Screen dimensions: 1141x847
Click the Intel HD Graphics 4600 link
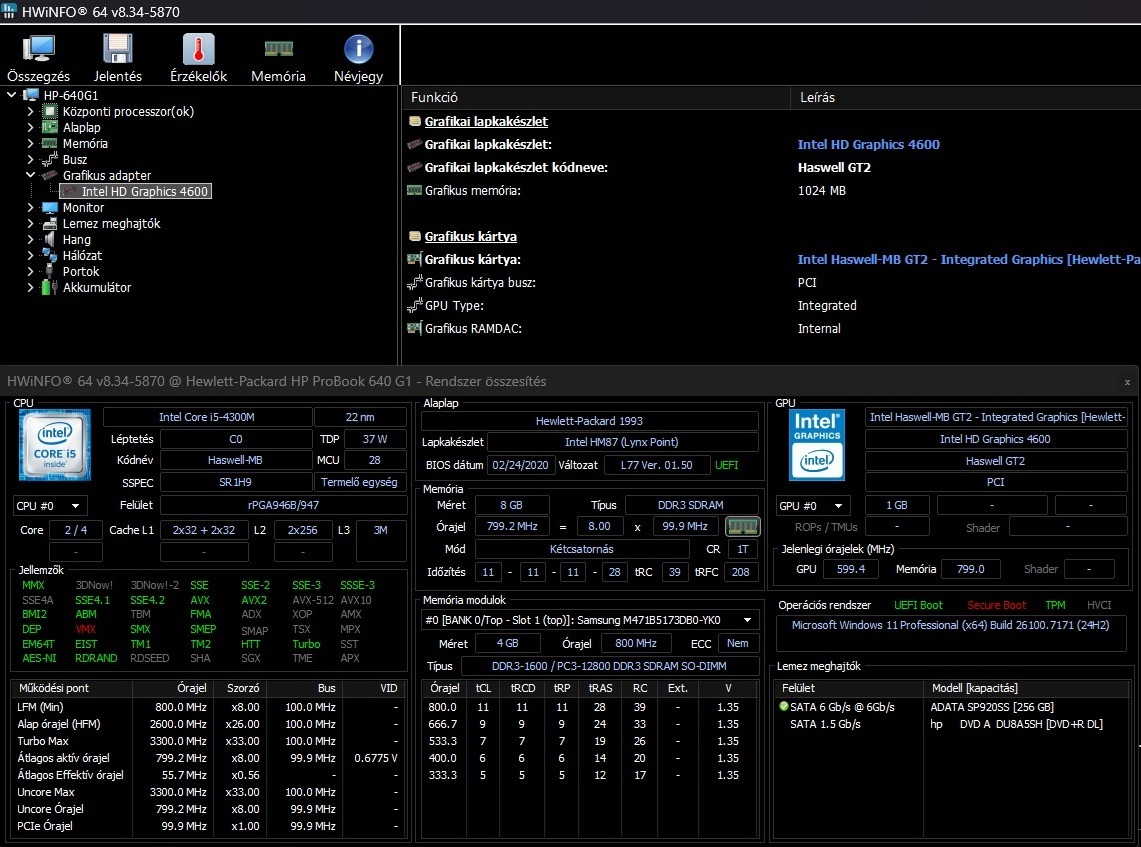coord(868,144)
